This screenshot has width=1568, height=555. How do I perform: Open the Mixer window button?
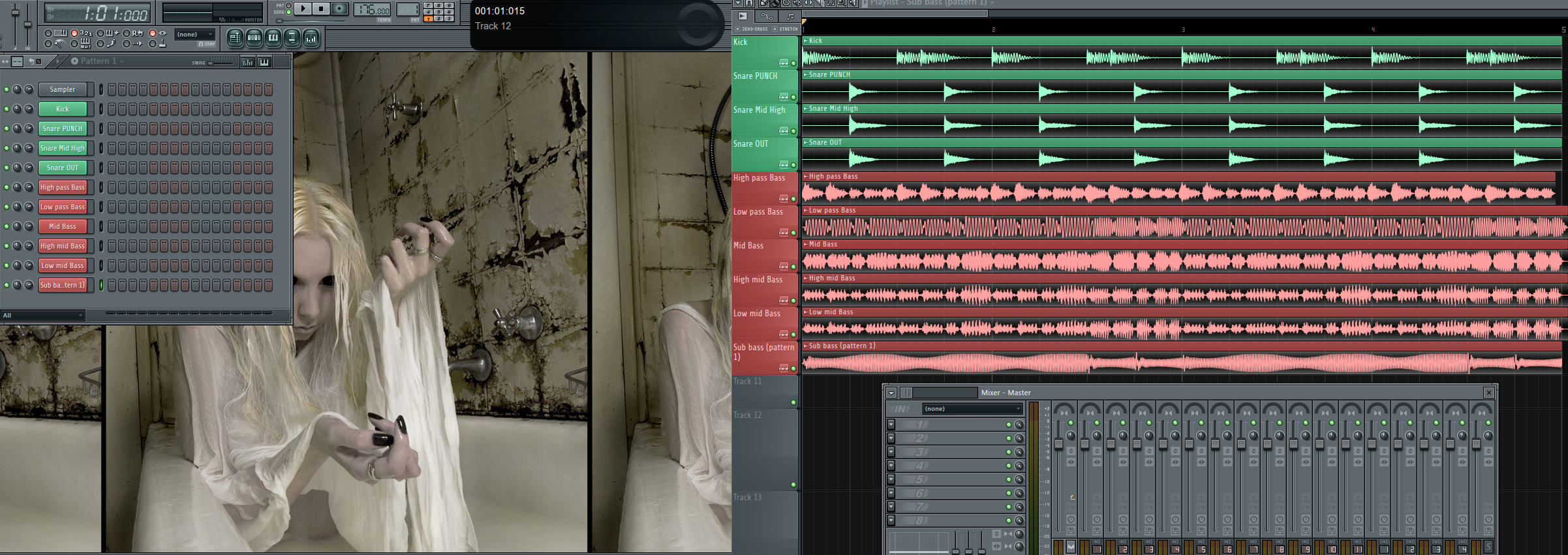click(311, 38)
